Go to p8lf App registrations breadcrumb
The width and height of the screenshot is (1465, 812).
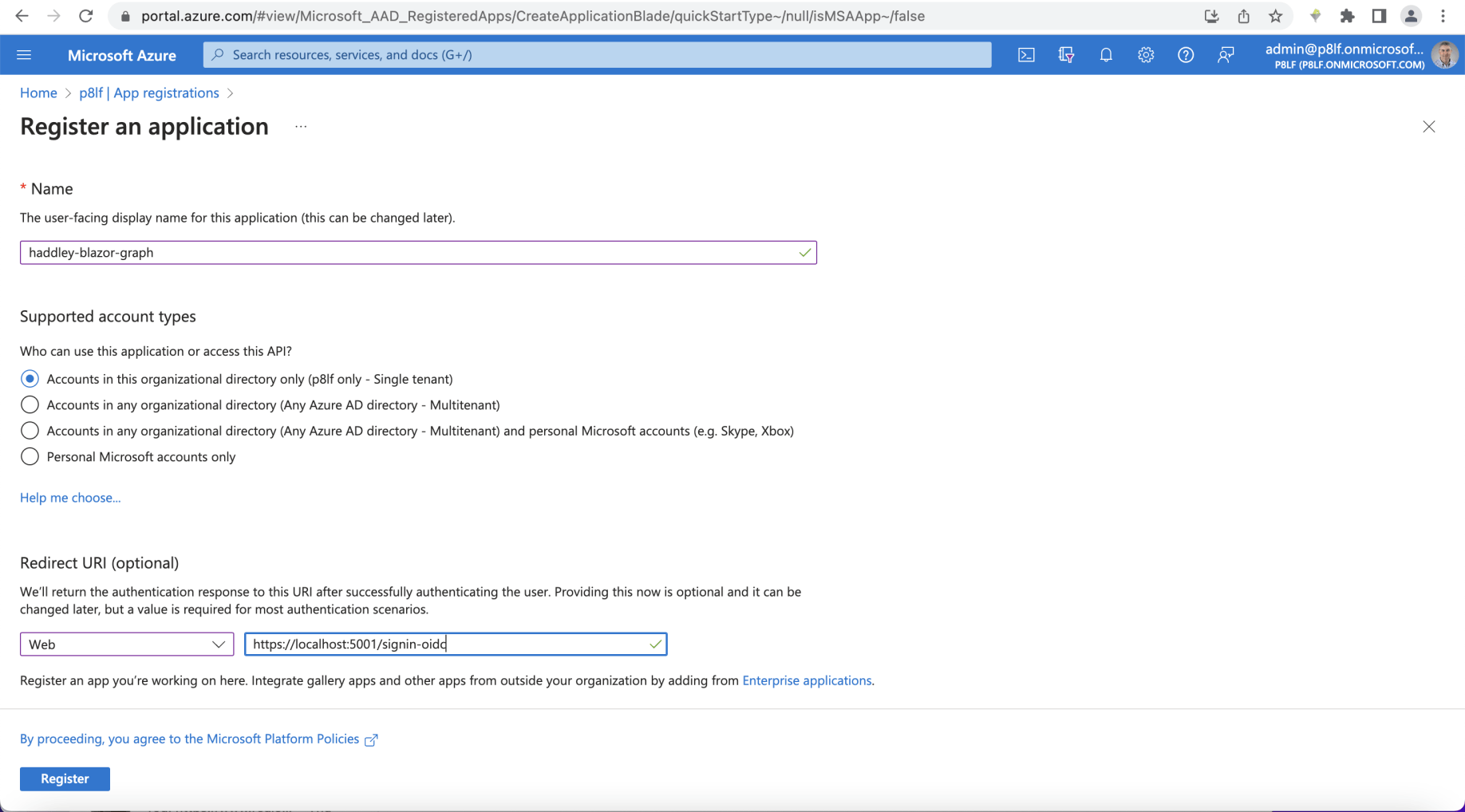tap(148, 93)
